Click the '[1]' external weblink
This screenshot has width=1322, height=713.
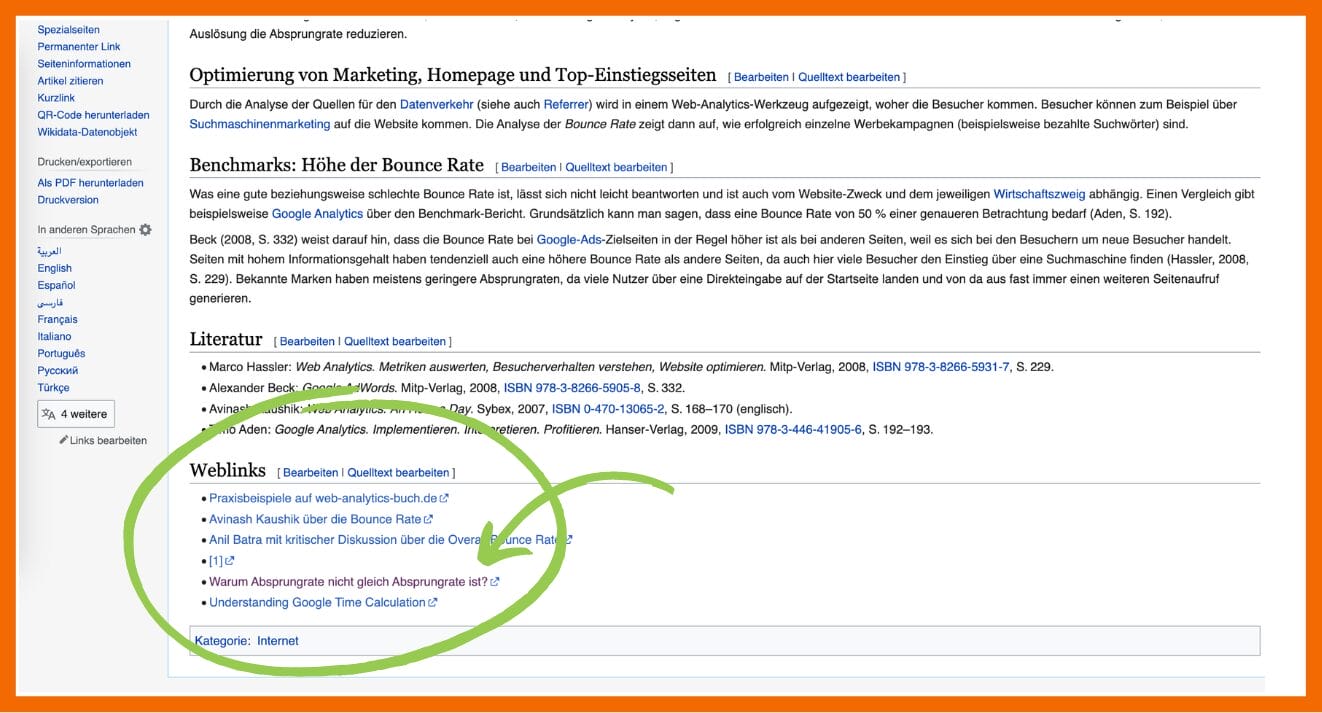coord(215,561)
